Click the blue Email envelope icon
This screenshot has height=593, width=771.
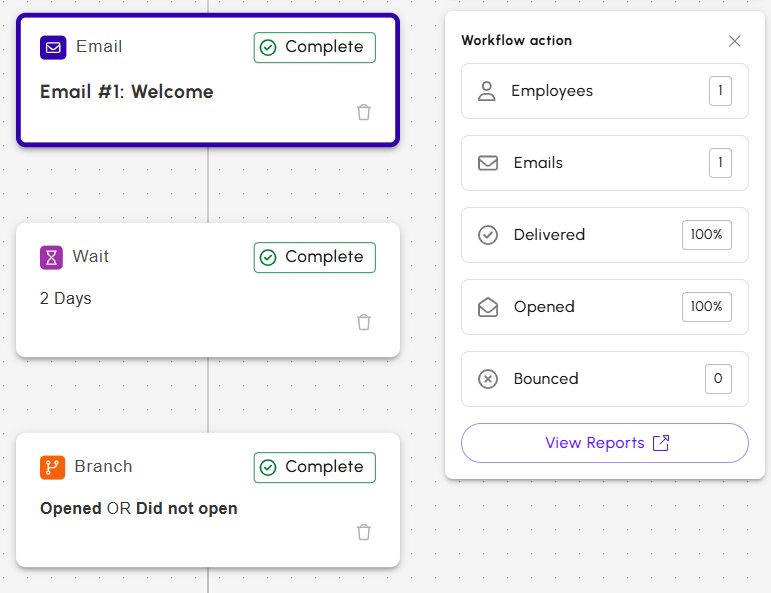[x=53, y=48]
